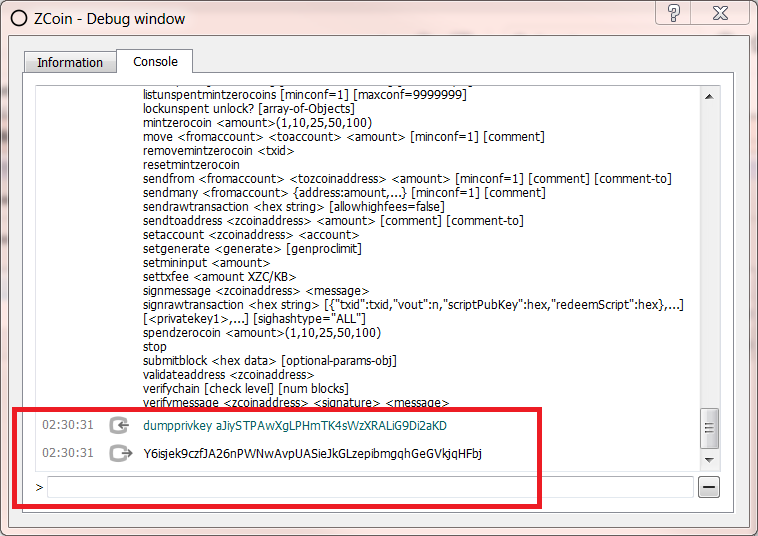The width and height of the screenshot is (758, 536).
Task: Click the 'move <fromaccount>' line
Action: (x=344, y=137)
